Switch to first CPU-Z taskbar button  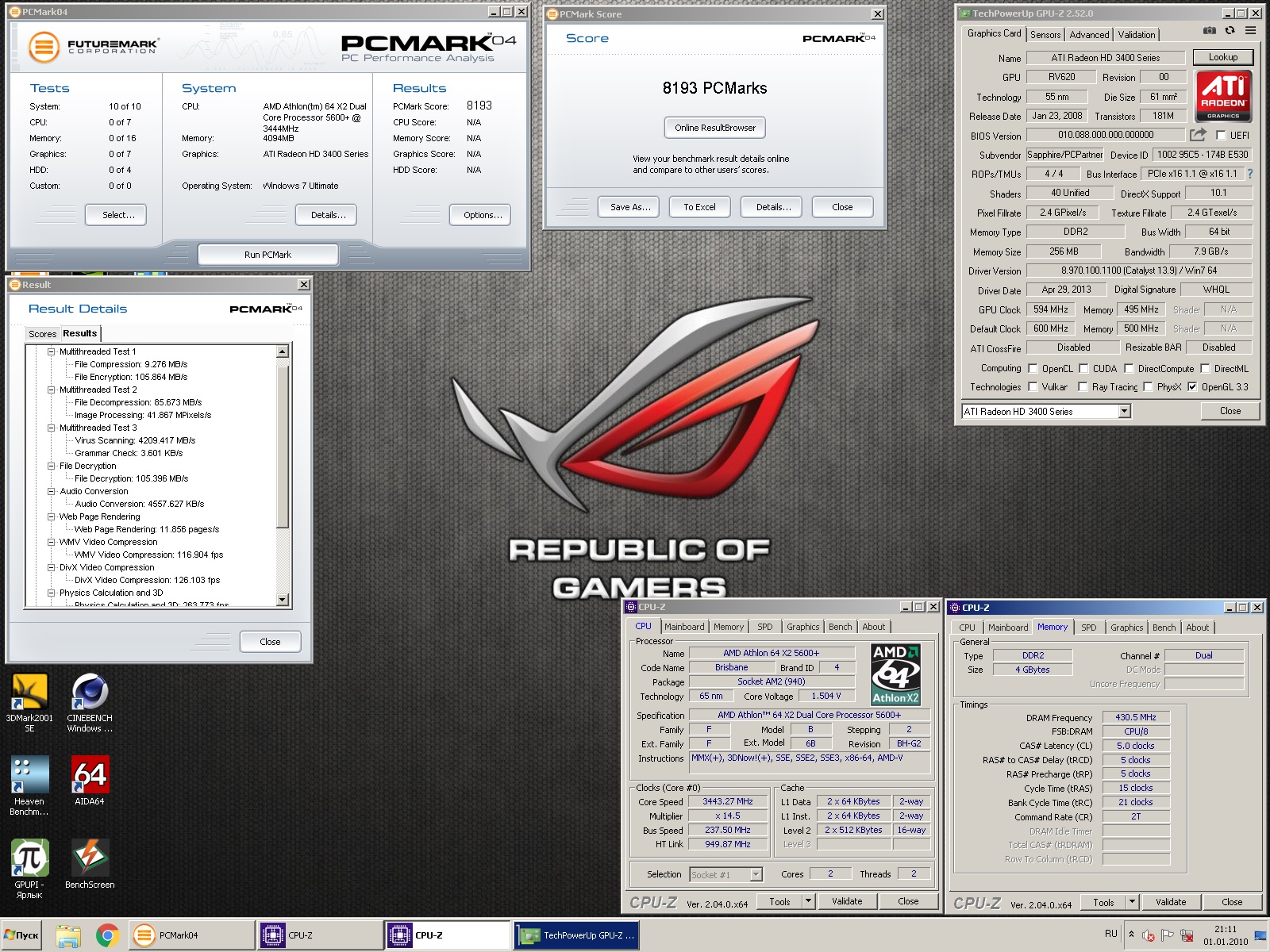pos(320,935)
